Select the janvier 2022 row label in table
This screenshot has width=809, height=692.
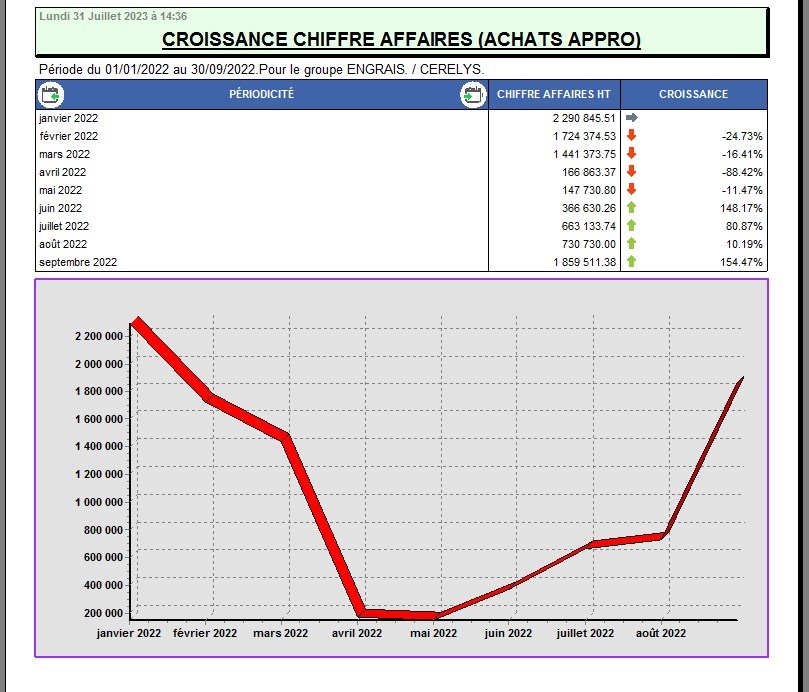[x=68, y=118]
